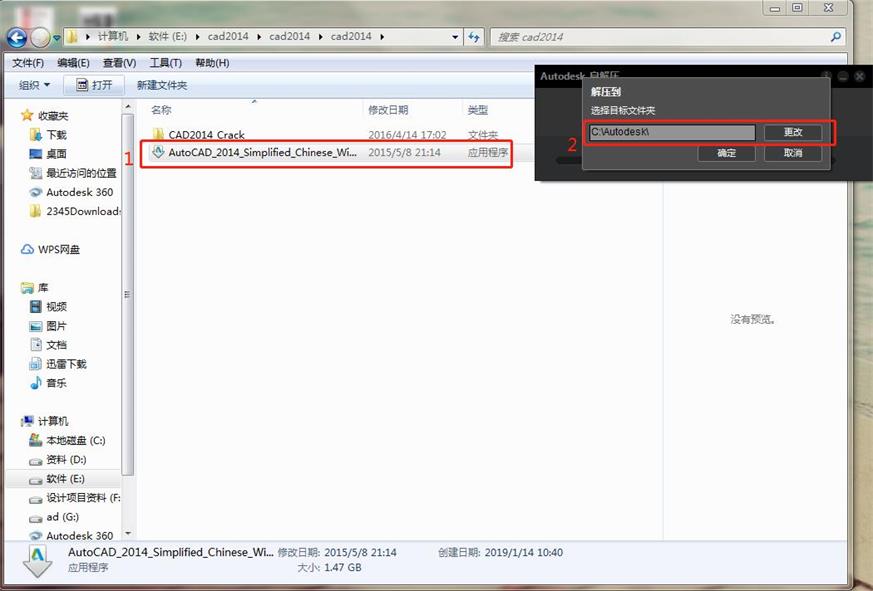Sort files by the 名称 column
The width and height of the screenshot is (873, 591).
(x=161, y=110)
